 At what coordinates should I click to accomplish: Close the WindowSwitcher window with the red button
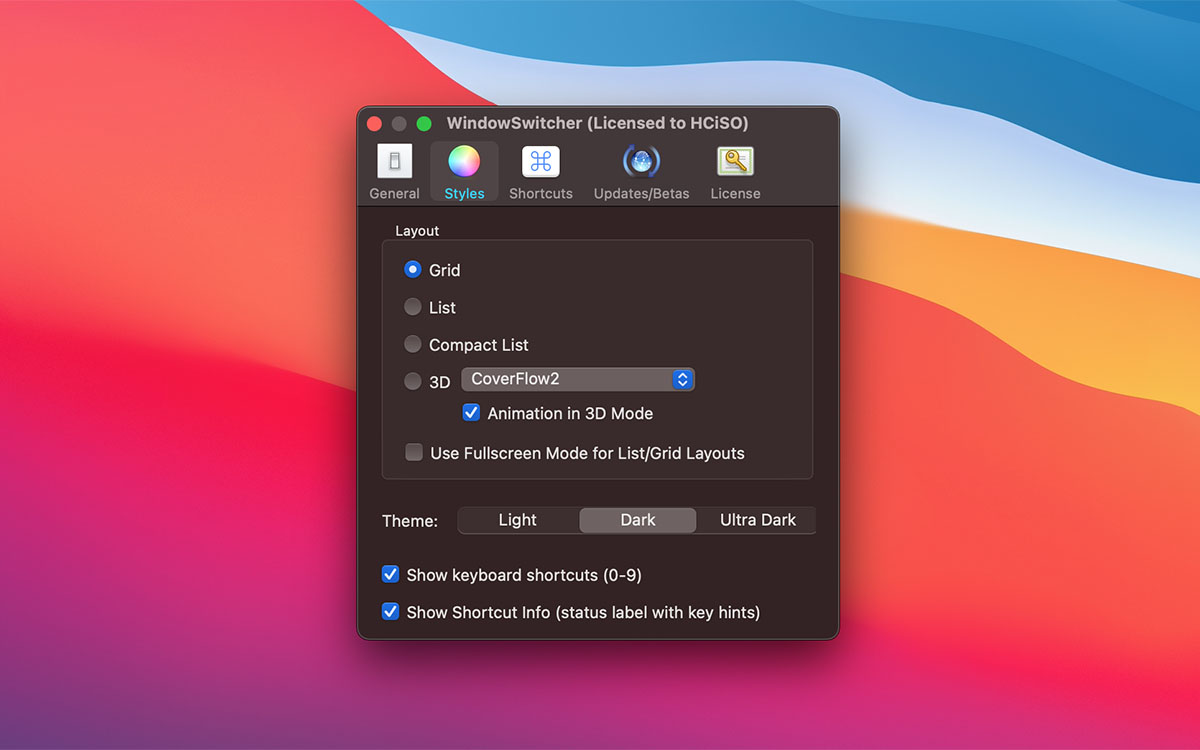(x=374, y=124)
